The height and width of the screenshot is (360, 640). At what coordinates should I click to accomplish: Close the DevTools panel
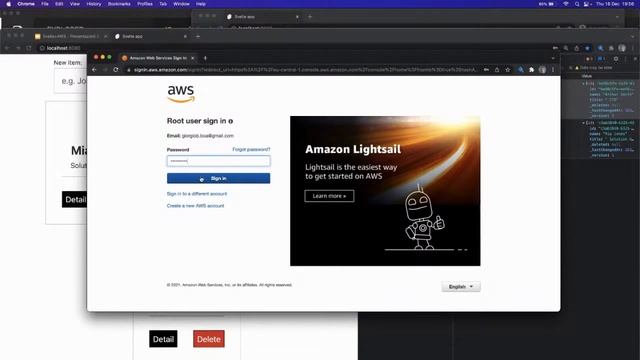tap(635, 59)
